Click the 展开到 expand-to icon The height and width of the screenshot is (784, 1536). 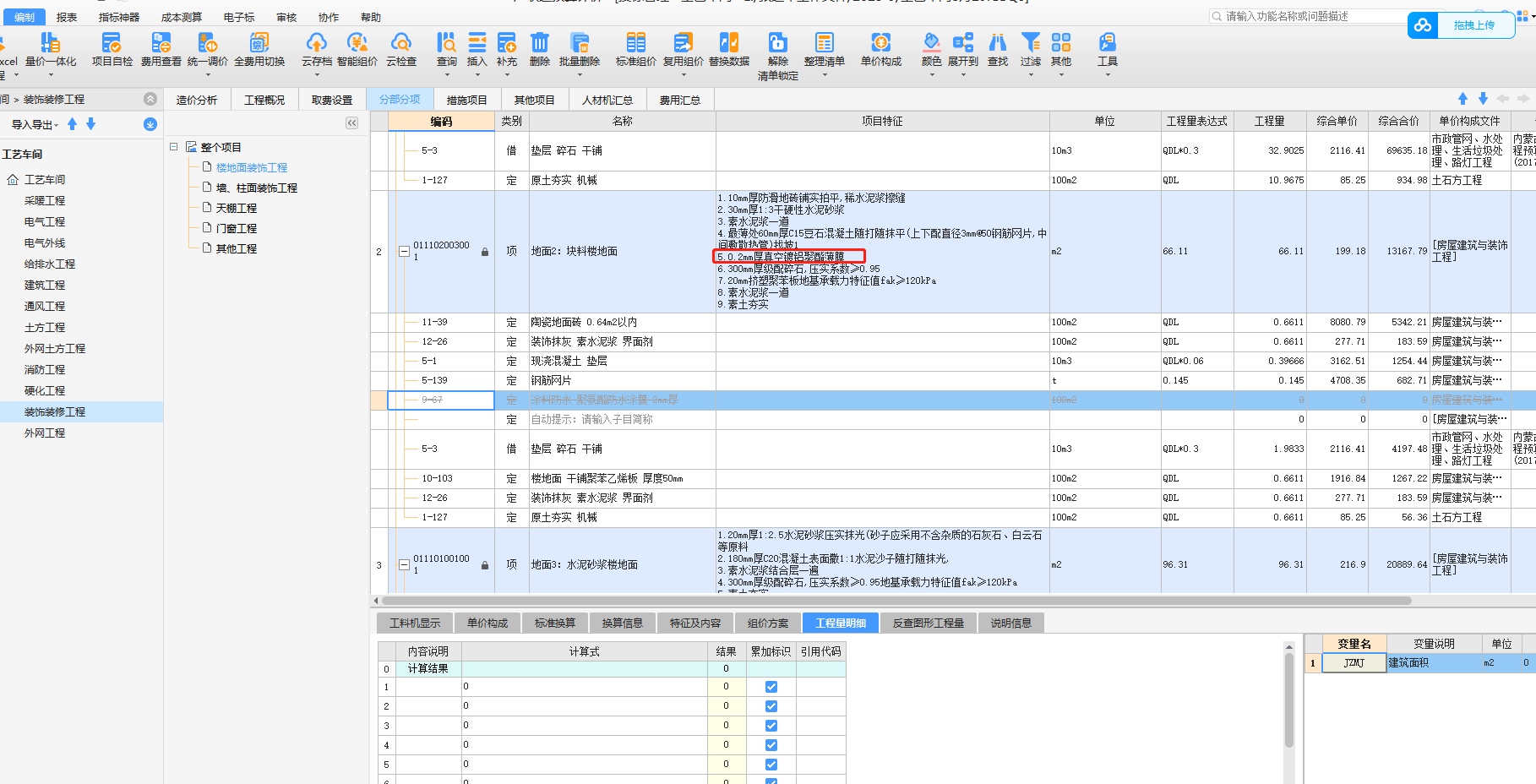pos(963,42)
